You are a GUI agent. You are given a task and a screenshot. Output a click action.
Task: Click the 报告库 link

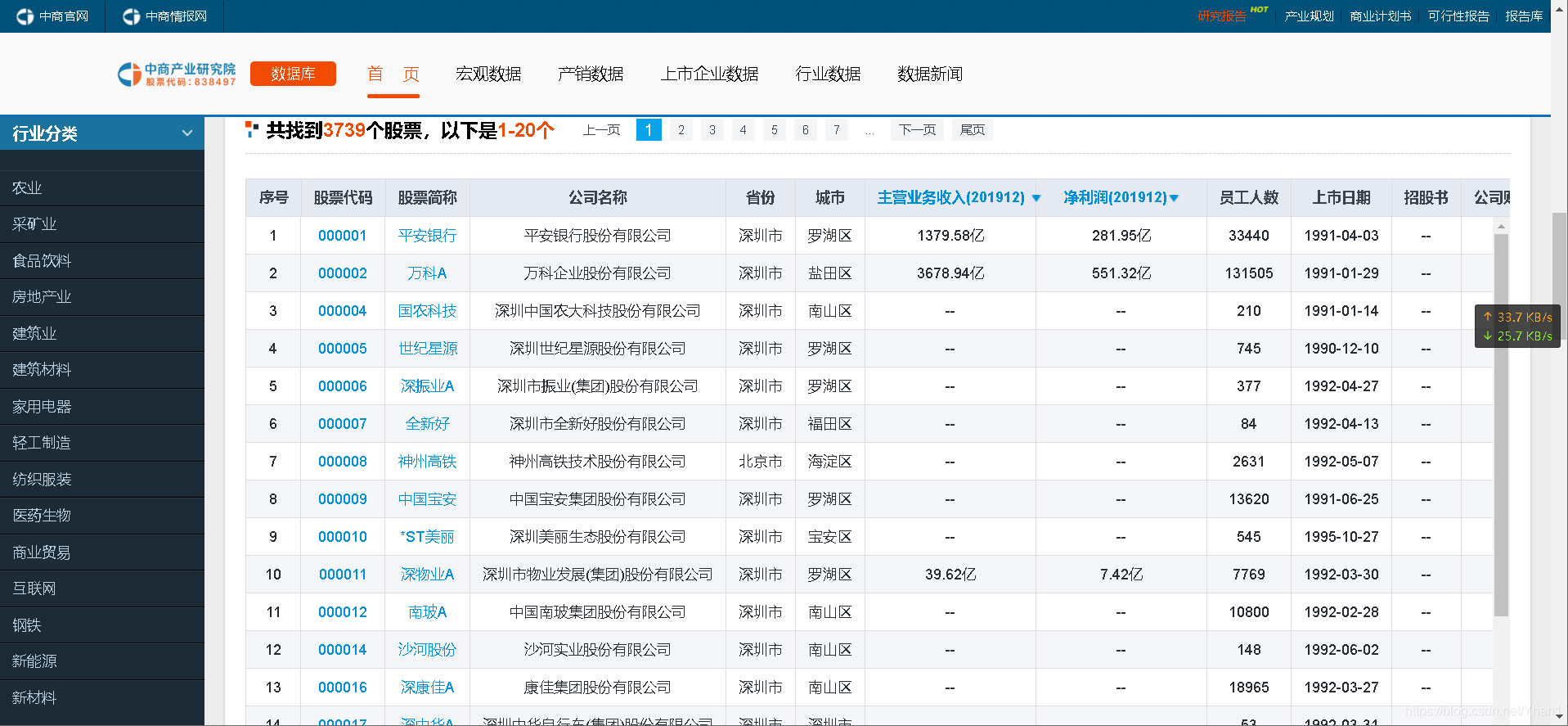(x=1524, y=16)
